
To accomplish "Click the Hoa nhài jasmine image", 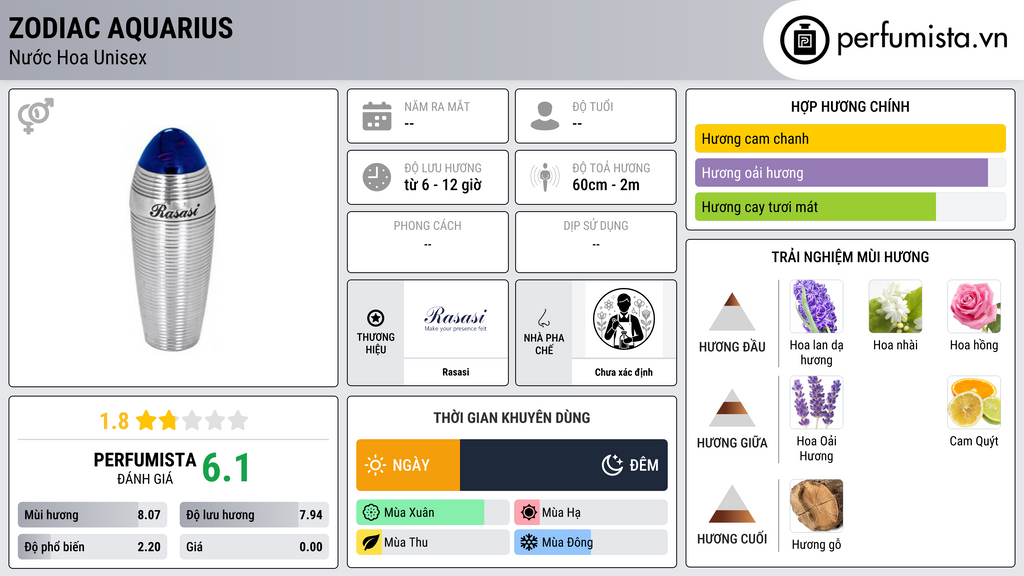I will coord(895,306).
